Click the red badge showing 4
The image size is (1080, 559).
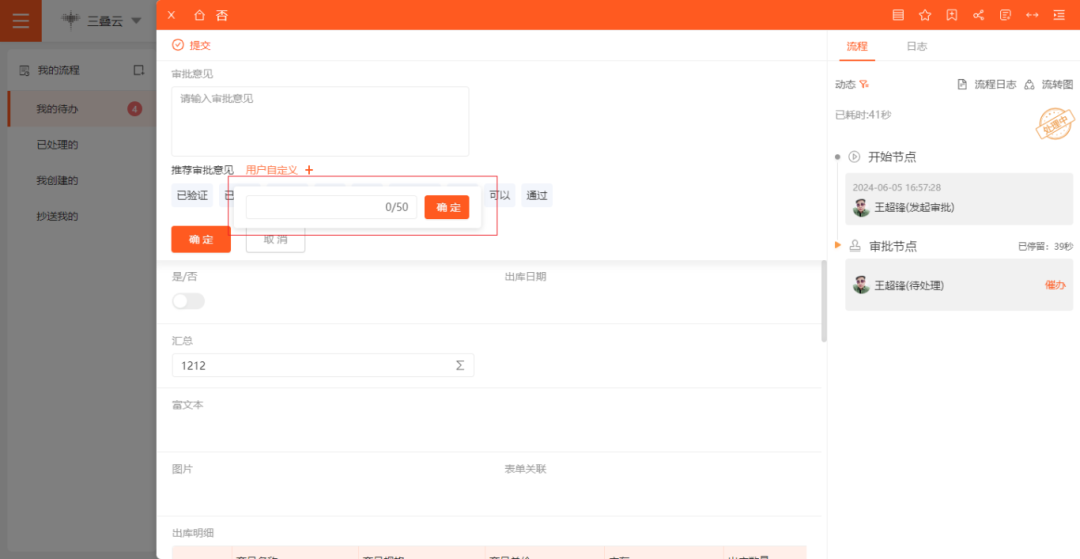(x=135, y=109)
